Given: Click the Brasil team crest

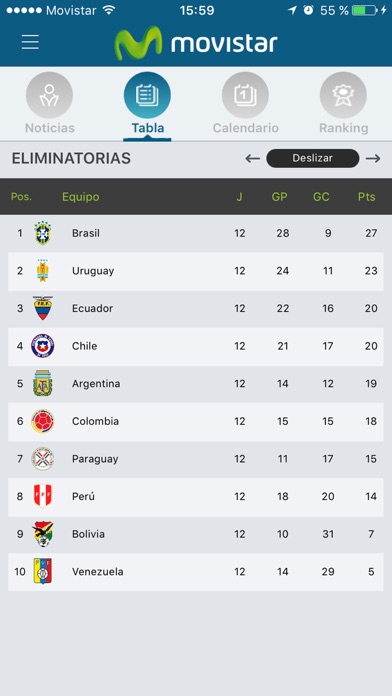Looking at the screenshot, I should [43, 233].
